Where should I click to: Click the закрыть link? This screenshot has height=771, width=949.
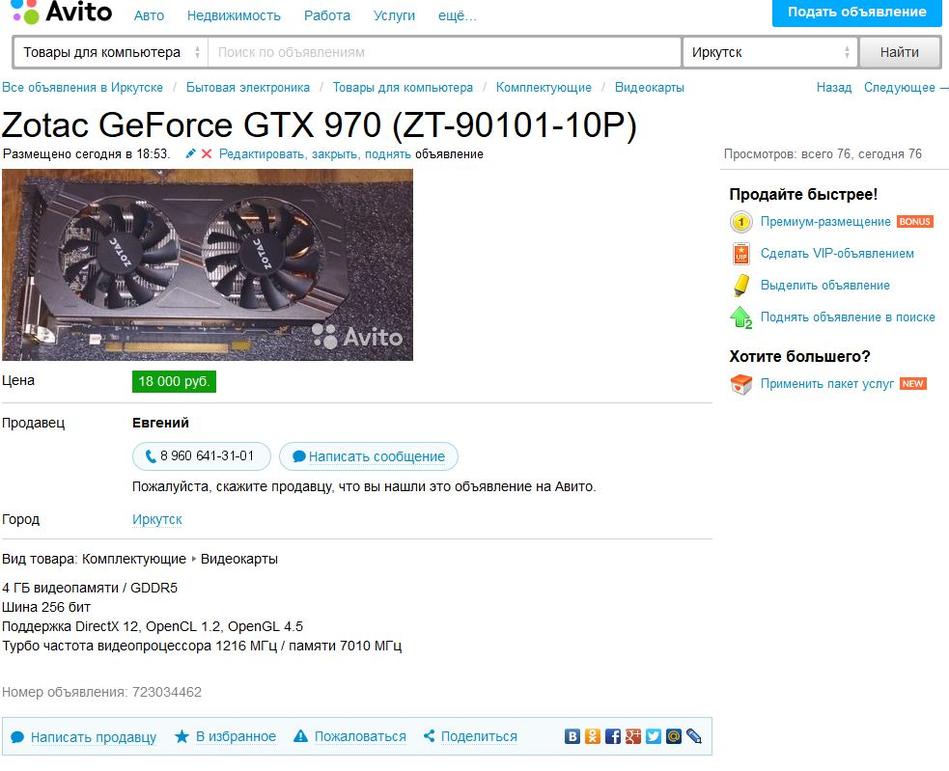click(x=336, y=154)
